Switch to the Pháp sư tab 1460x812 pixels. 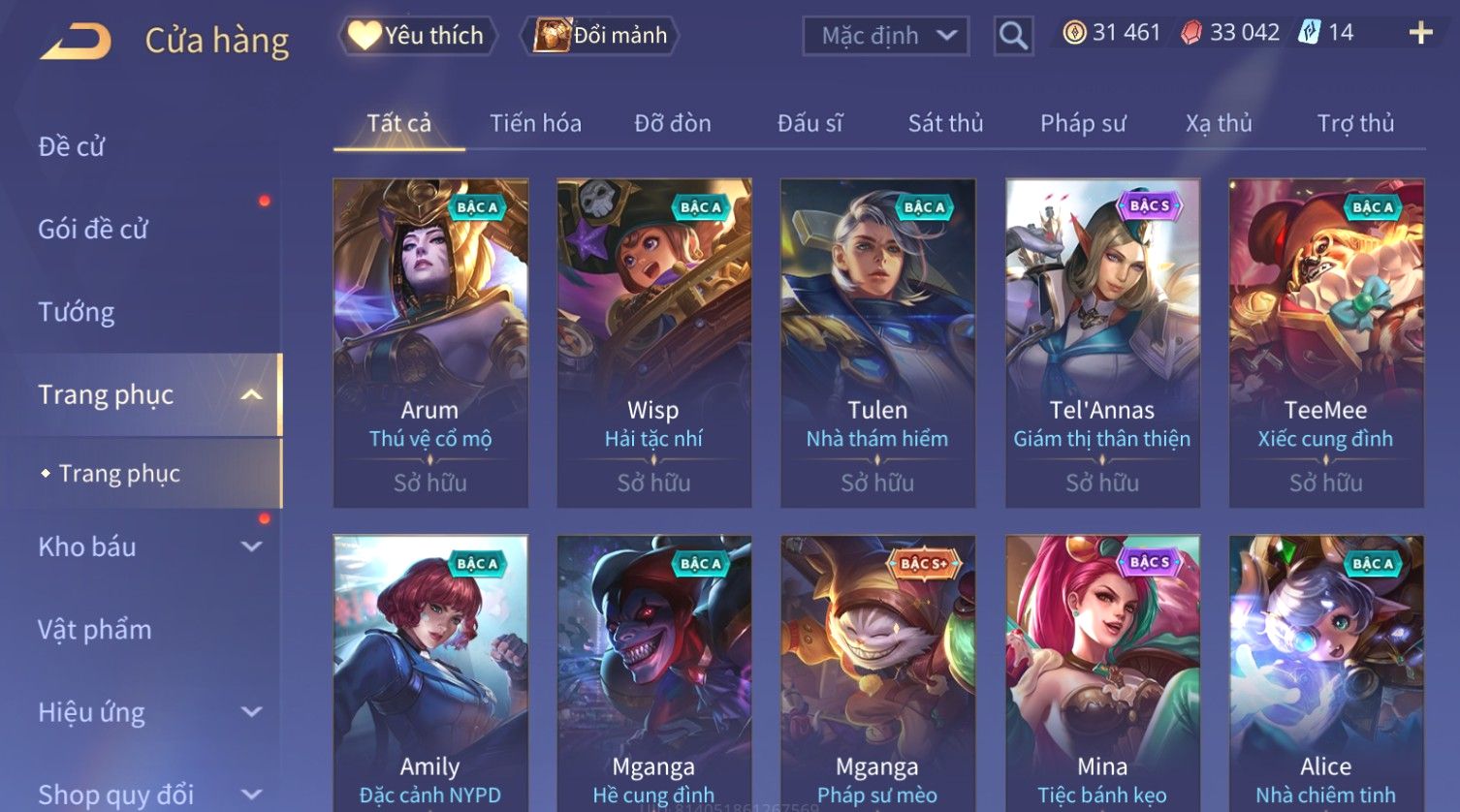click(1083, 123)
